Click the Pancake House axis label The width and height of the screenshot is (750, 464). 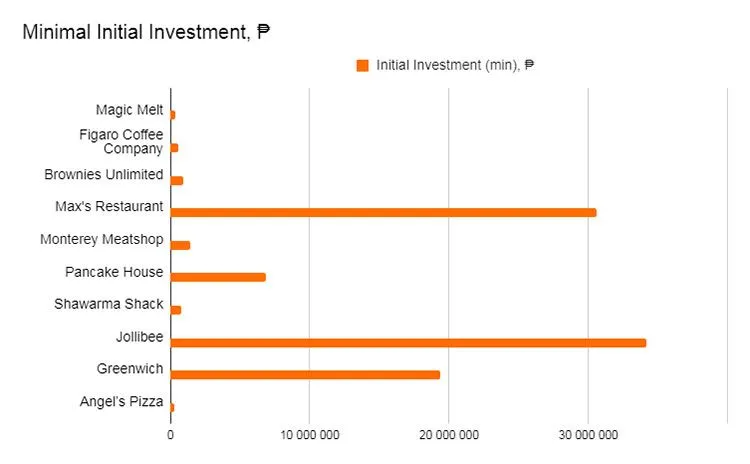(x=114, y=272)
